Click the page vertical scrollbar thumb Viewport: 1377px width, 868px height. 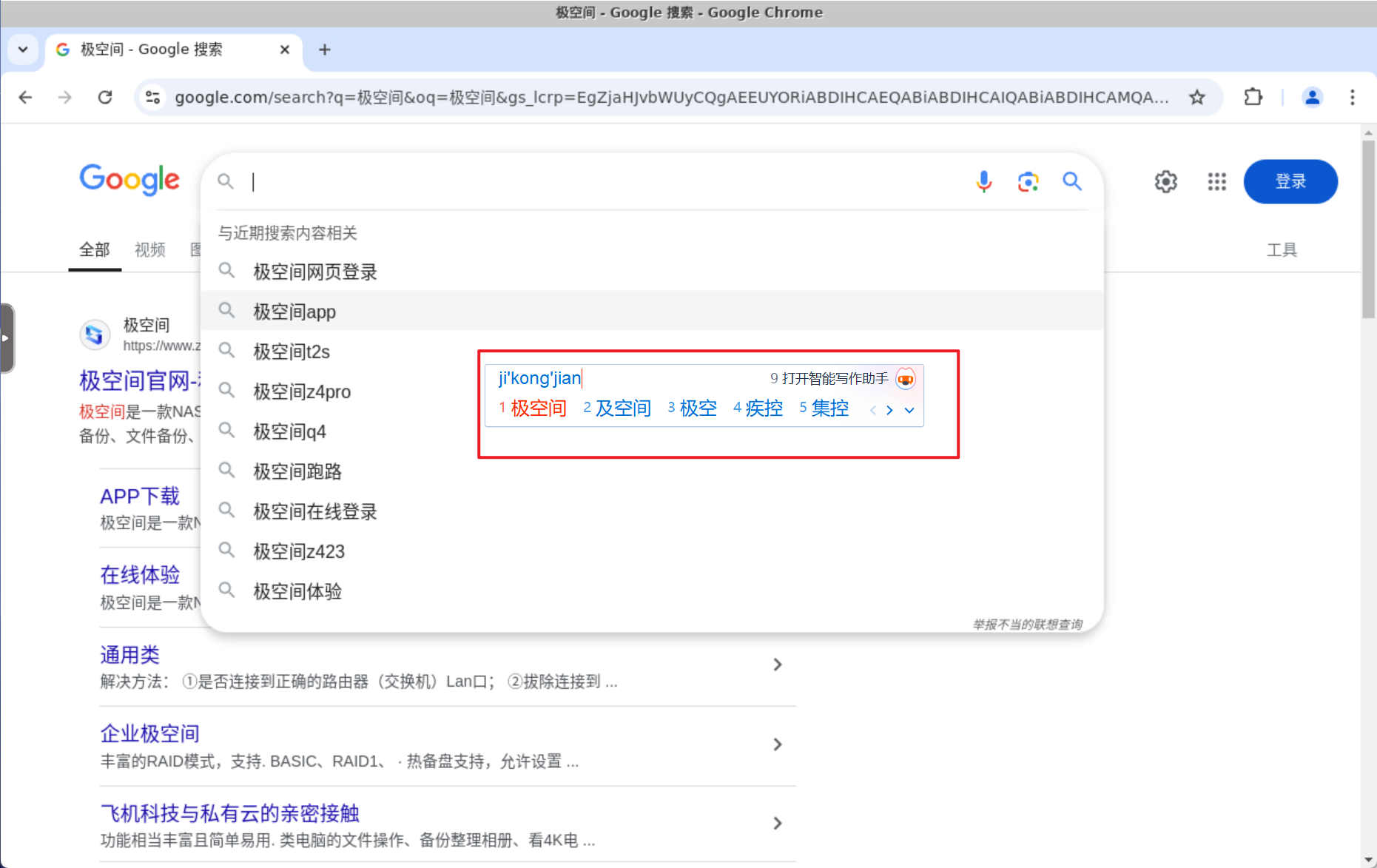(x=1369, y=229)
